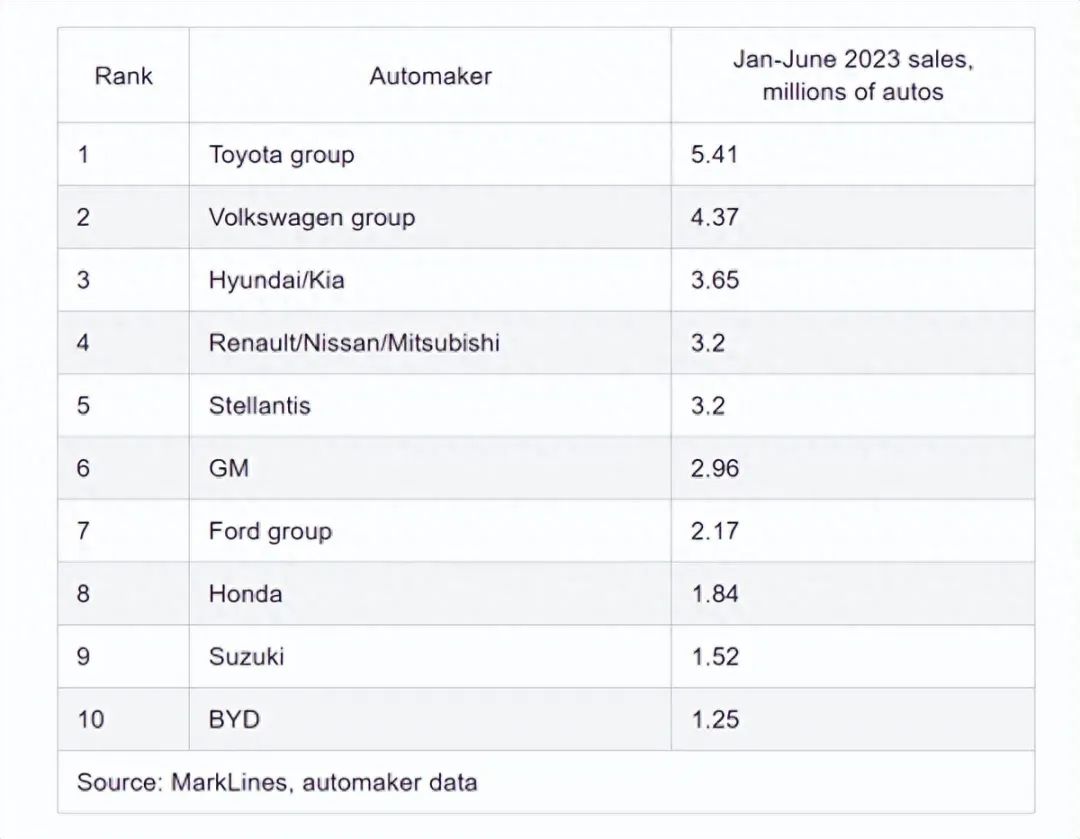Screen dimensions: 1080x839
Task: Click the 2.96 sales value for GM
Action: (714, 468)
